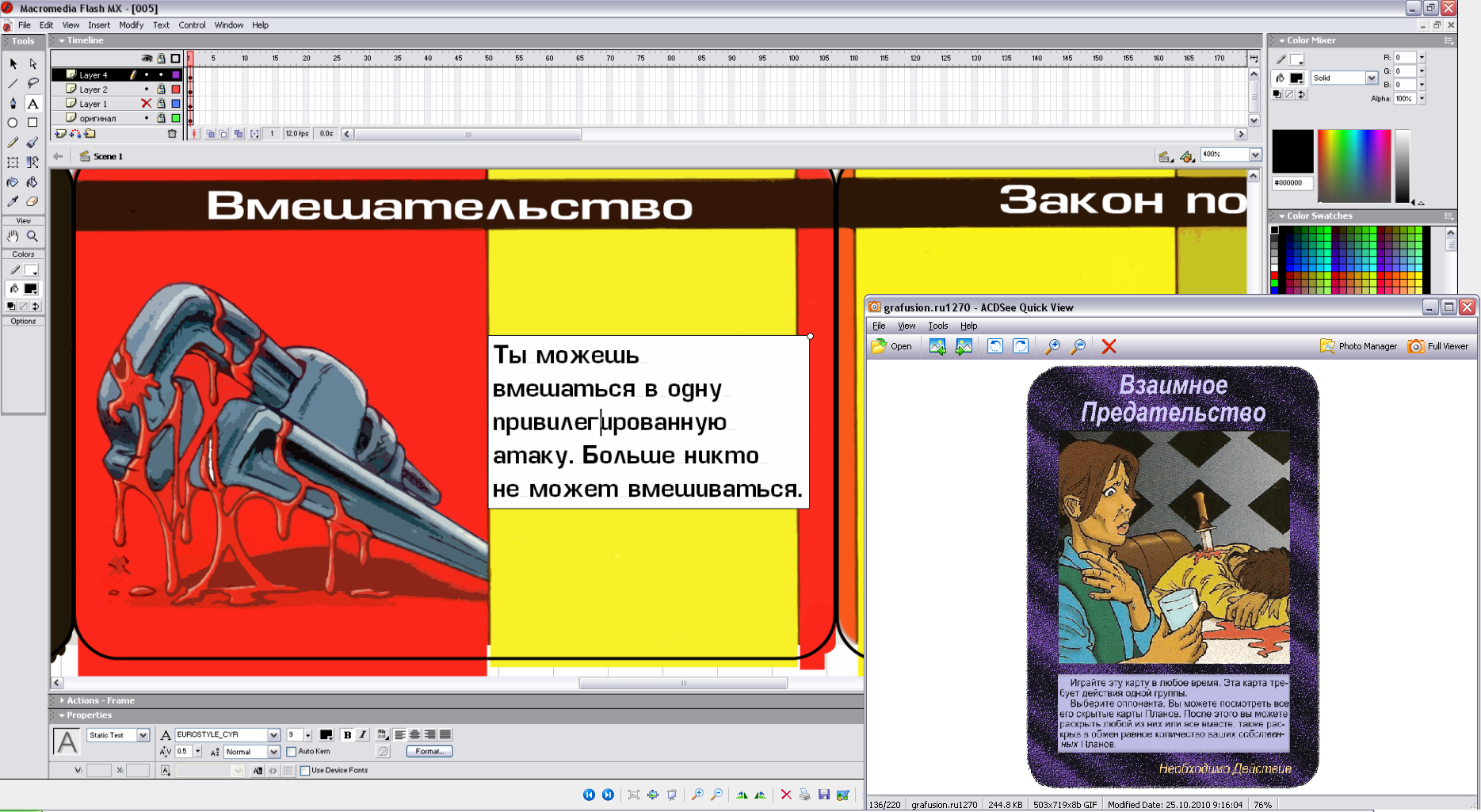This screenshot has width=1481, height=812.
Task: Select the Zoom magnifier tool
Action: (x=32, y=236)
